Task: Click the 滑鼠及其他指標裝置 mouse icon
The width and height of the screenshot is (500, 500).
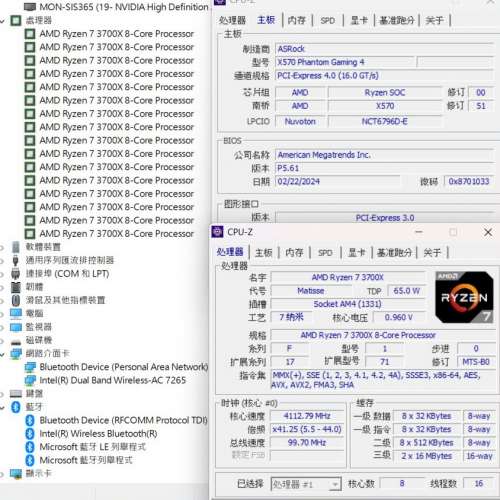Action: coord(16,300)
